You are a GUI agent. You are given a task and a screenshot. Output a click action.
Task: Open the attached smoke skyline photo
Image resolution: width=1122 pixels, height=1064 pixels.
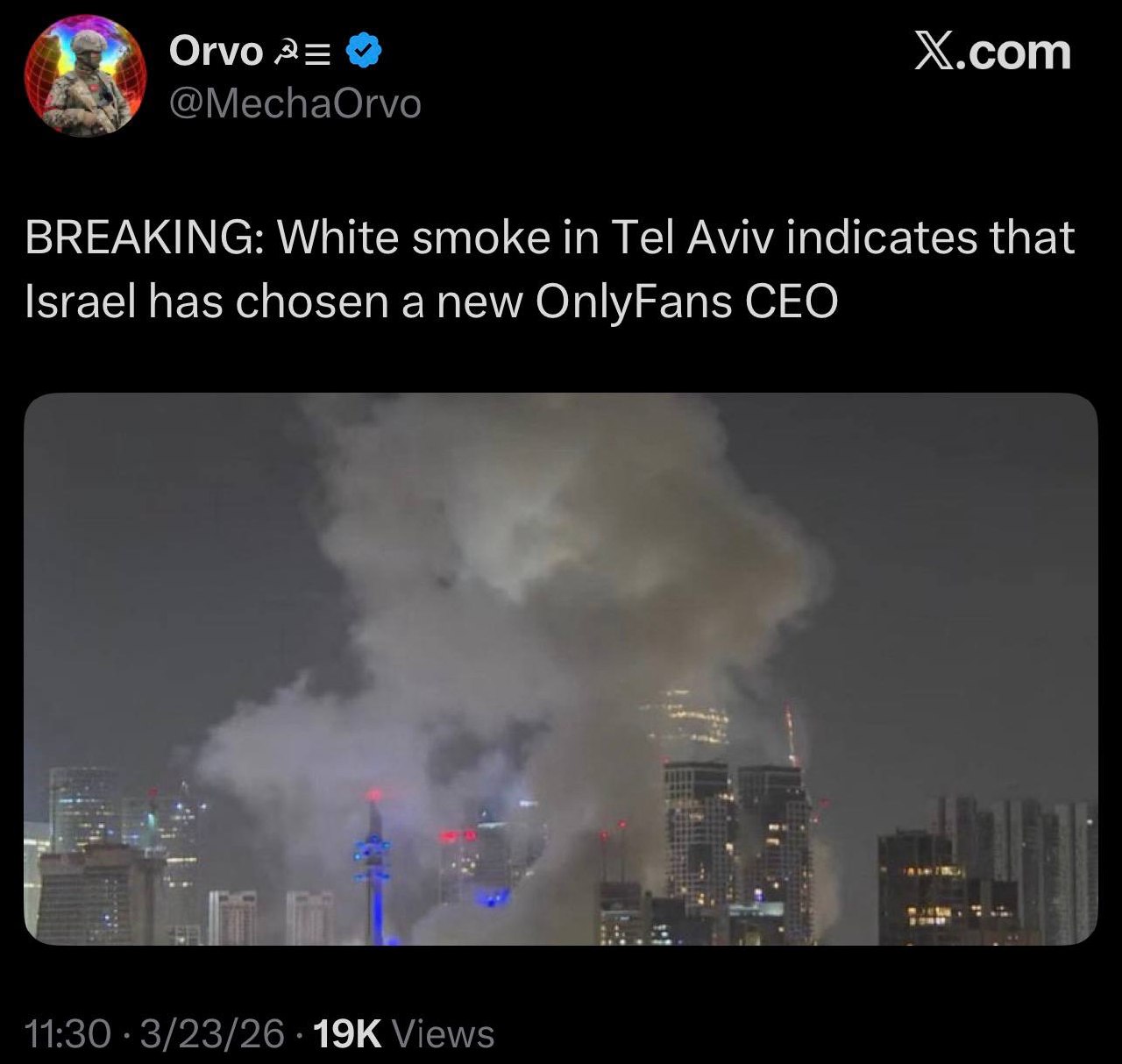click(561, 669)
